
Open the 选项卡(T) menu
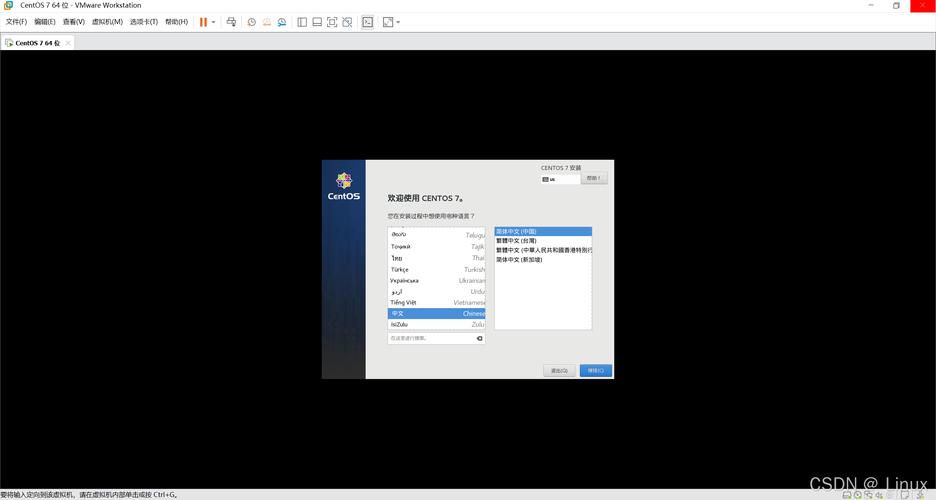point(144,21)
